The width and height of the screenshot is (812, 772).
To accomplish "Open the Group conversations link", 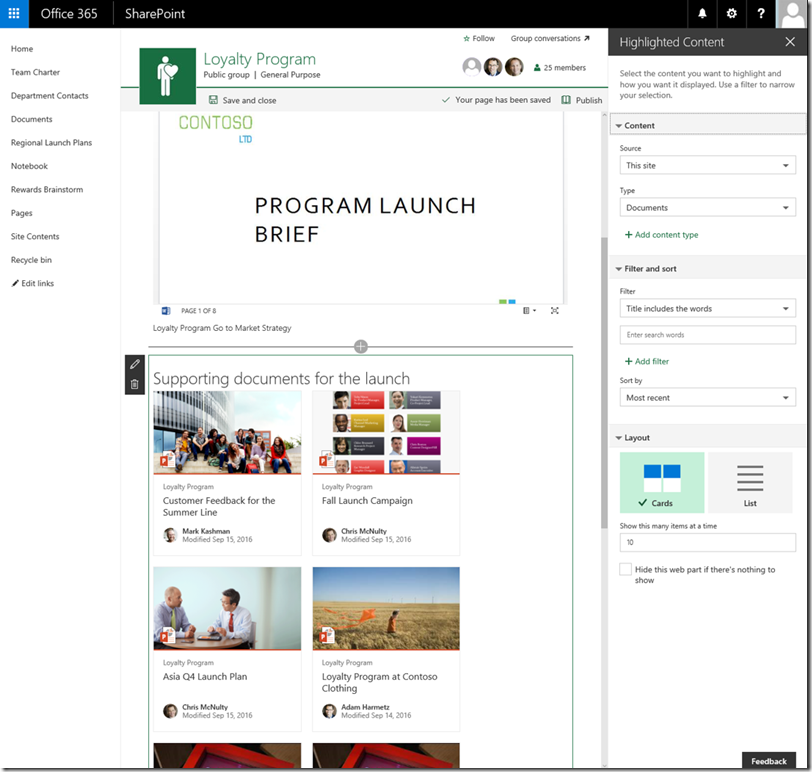I will click(550, 38).
